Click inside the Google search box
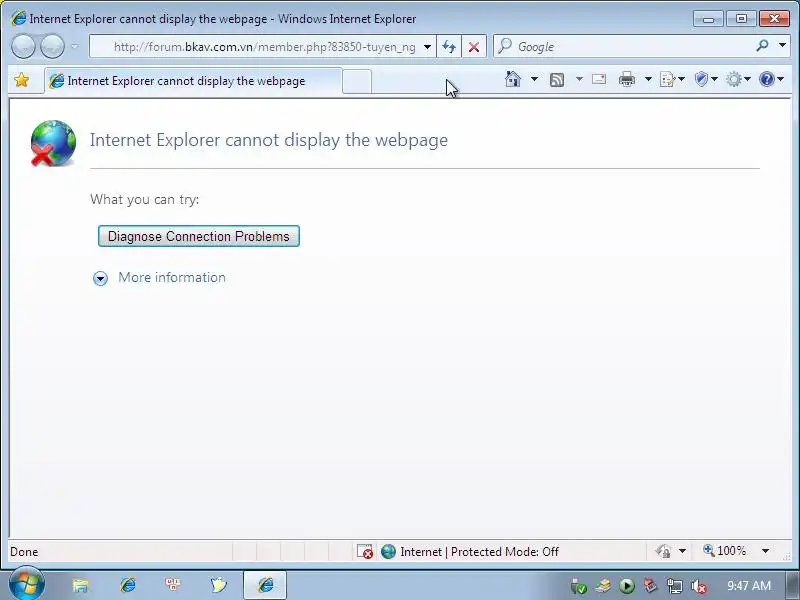This screenshot has width=800, height=600. [622, 47]
